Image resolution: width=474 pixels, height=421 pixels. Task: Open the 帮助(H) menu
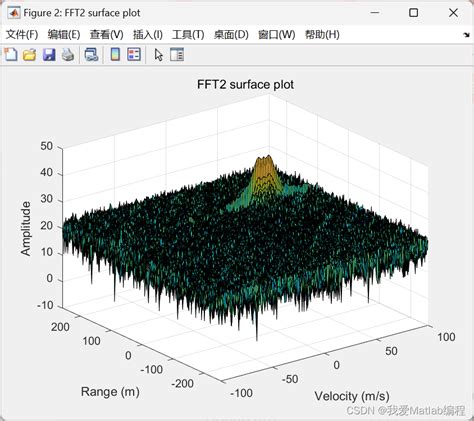pyautogui.click(x=322, y=34)
